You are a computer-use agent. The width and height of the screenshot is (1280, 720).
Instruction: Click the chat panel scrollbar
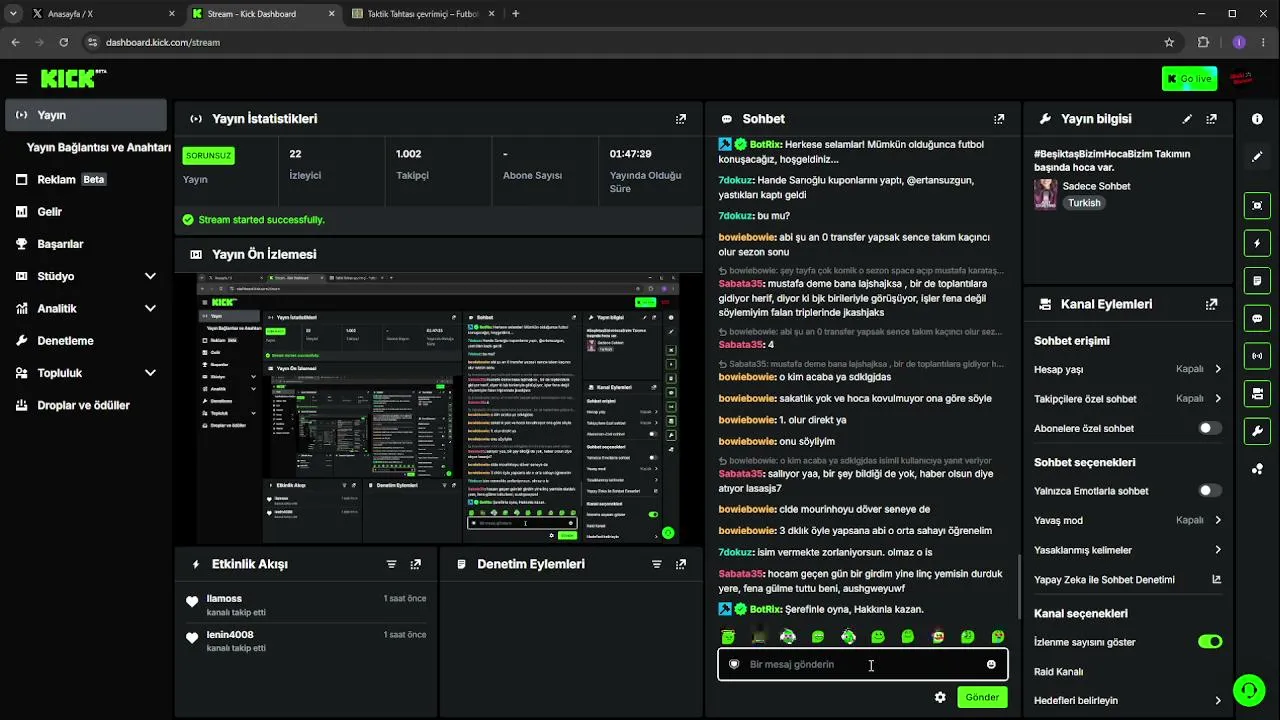[x=1018, y=586]
